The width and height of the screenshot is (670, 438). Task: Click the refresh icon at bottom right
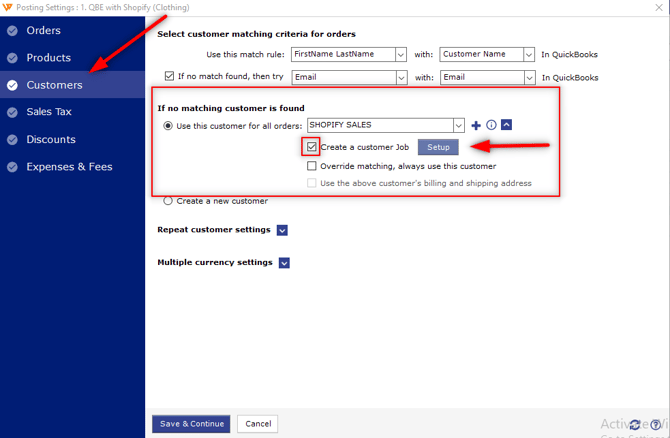click(635, 424)
